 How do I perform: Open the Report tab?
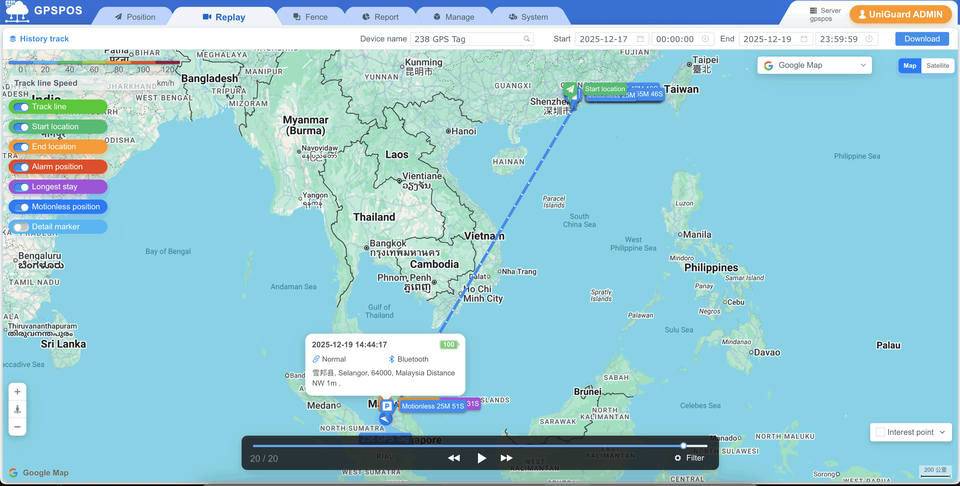380,17
